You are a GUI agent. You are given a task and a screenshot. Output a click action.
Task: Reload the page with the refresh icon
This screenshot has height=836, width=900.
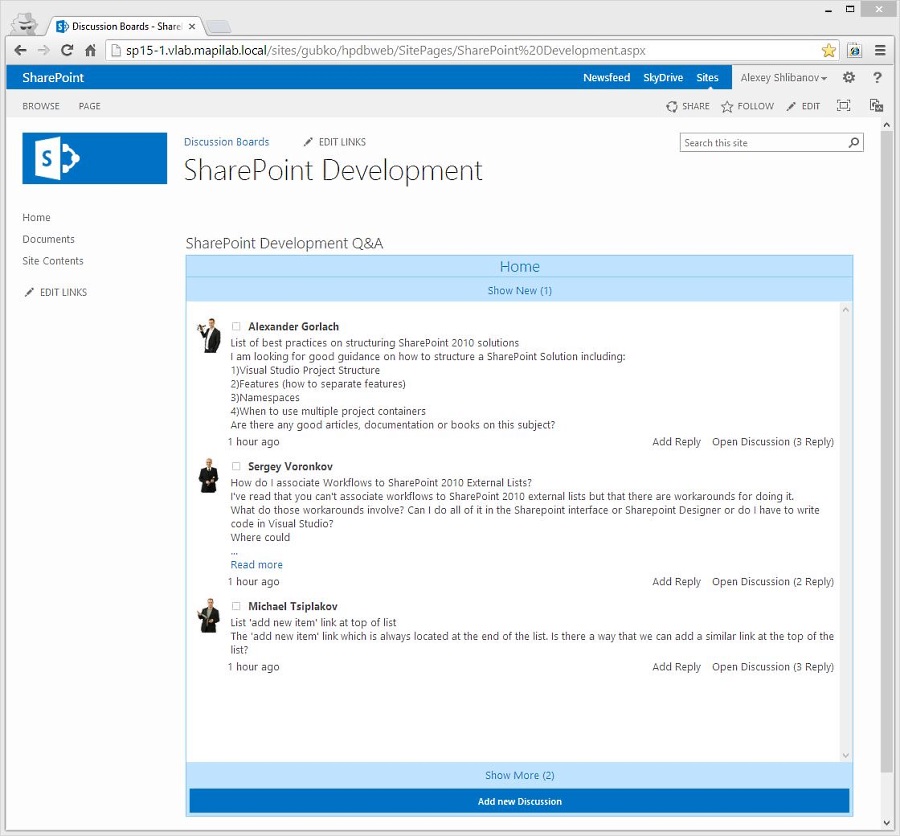click(x=67, y=50)
